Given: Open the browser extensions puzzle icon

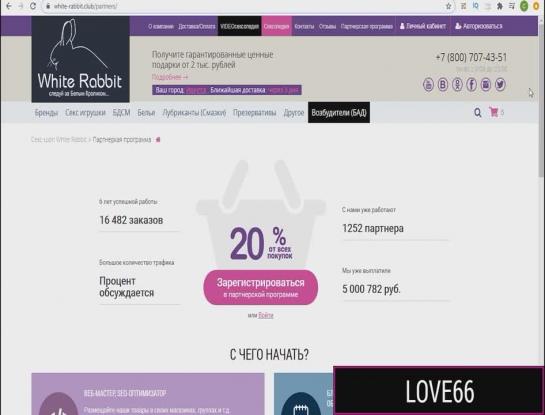Looking at the screenshot, I should (x=500, y=6).
